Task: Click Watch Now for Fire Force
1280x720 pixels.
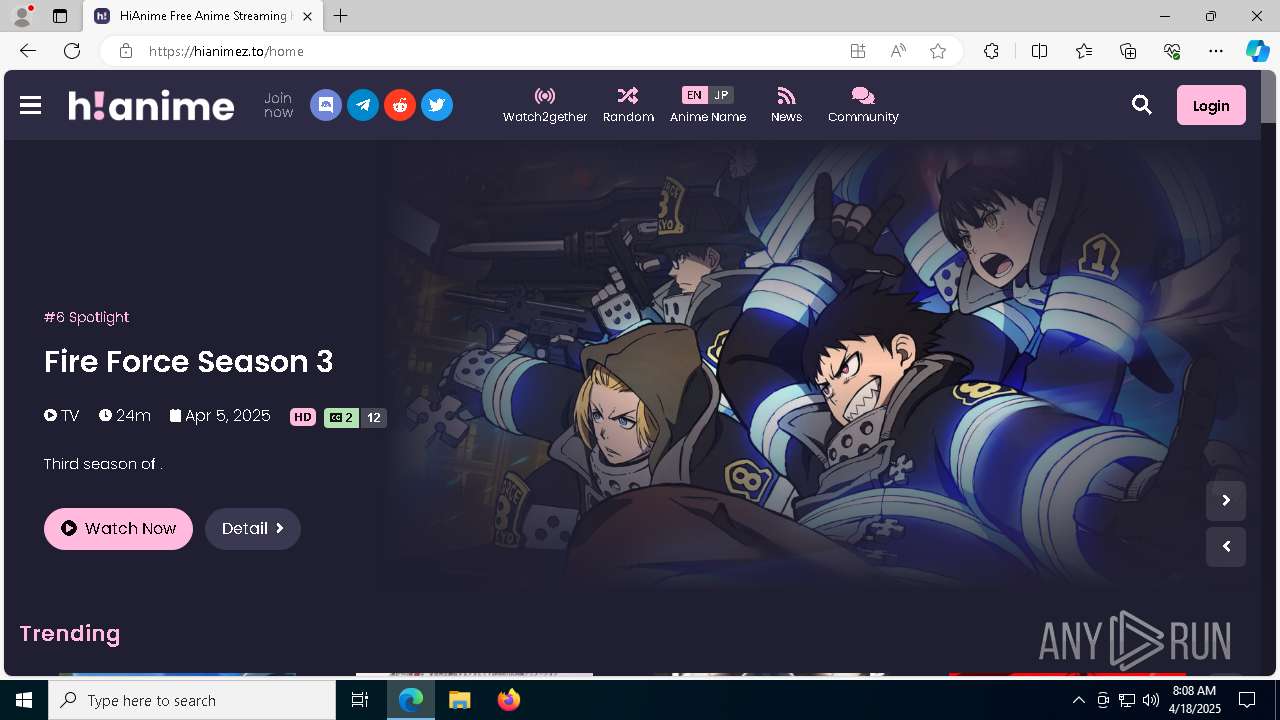Action: 118,528
